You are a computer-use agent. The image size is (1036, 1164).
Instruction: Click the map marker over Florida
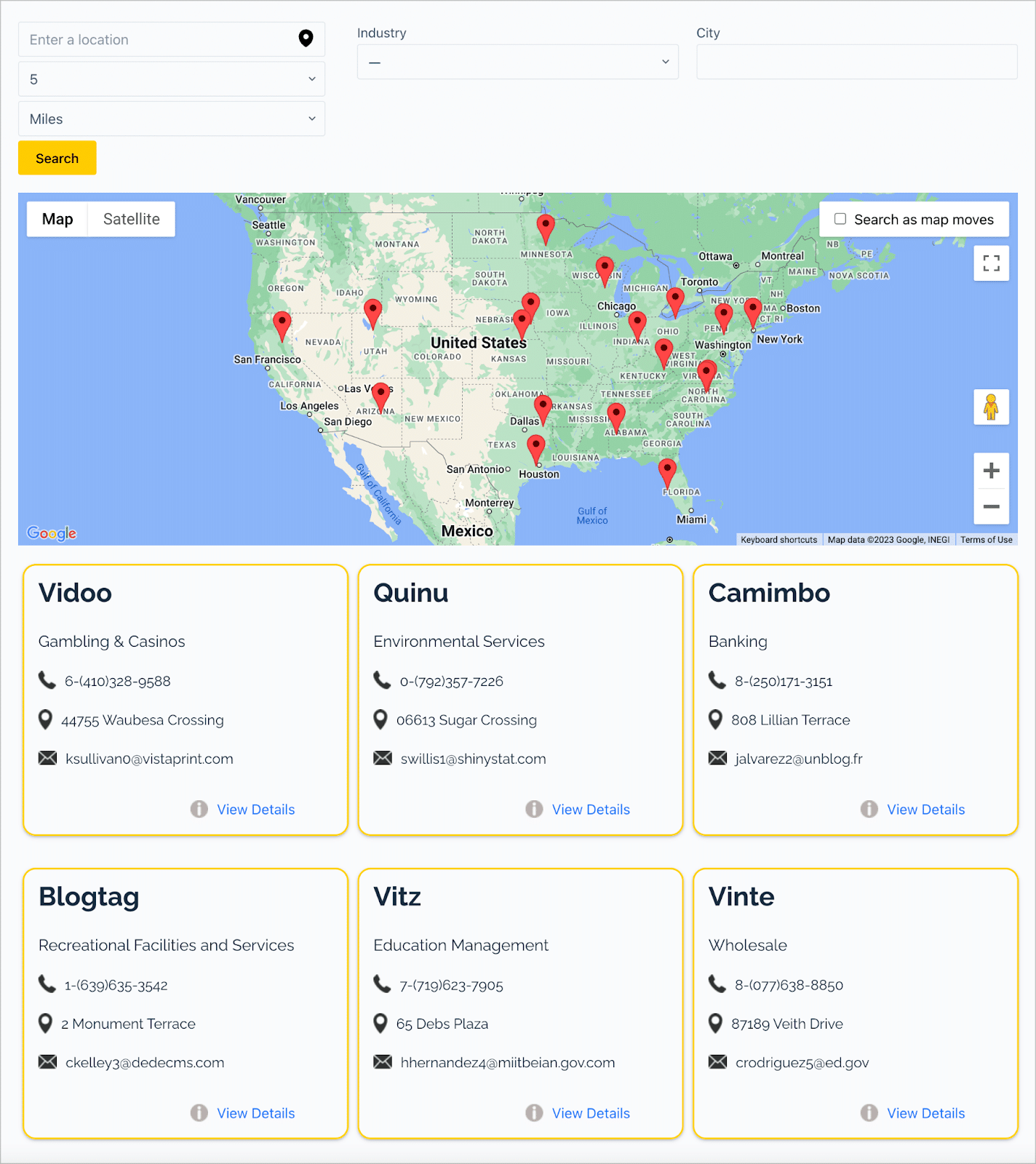point(667,473)
